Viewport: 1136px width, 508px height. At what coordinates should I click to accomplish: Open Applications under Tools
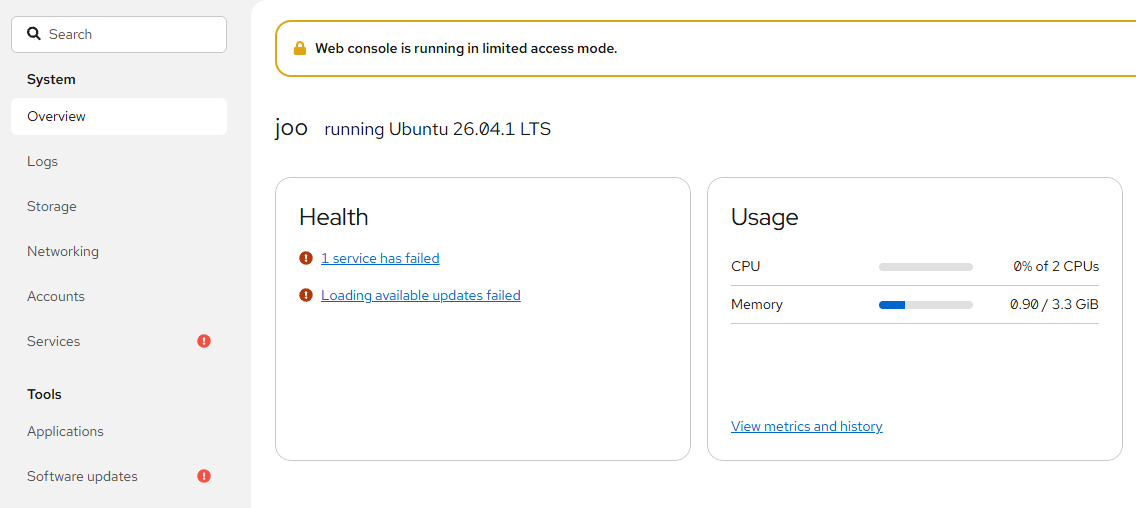coord(119,431)
